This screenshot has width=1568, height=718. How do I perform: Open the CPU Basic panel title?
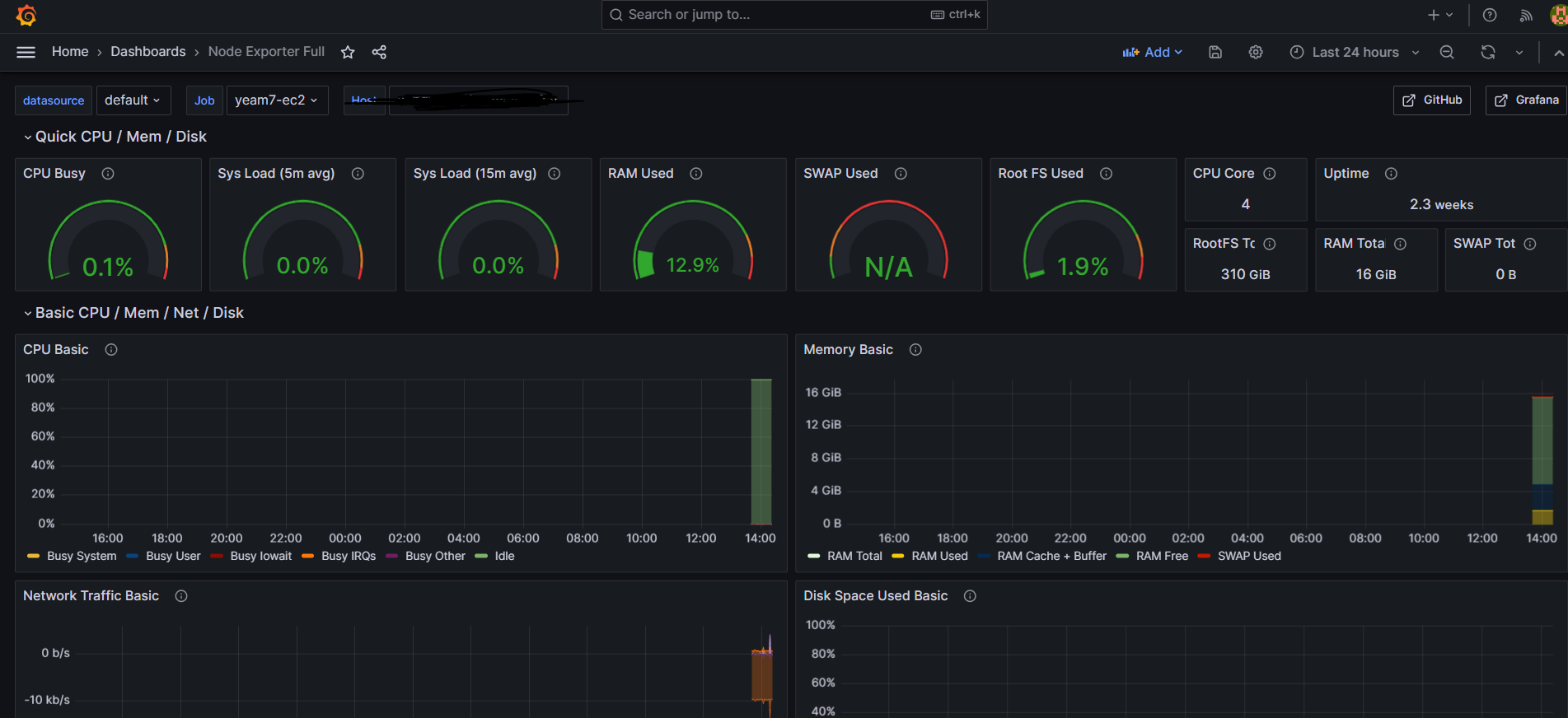point(55,350)
